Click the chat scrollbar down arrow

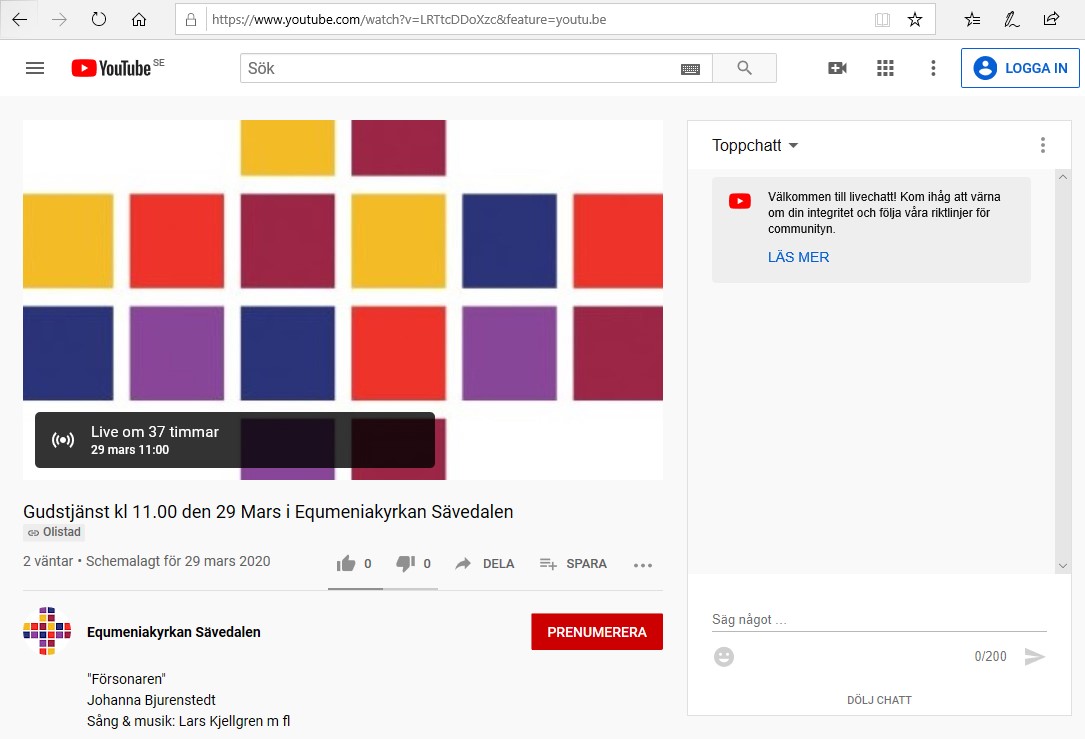pyautogui.click(x=1063, y=565)
